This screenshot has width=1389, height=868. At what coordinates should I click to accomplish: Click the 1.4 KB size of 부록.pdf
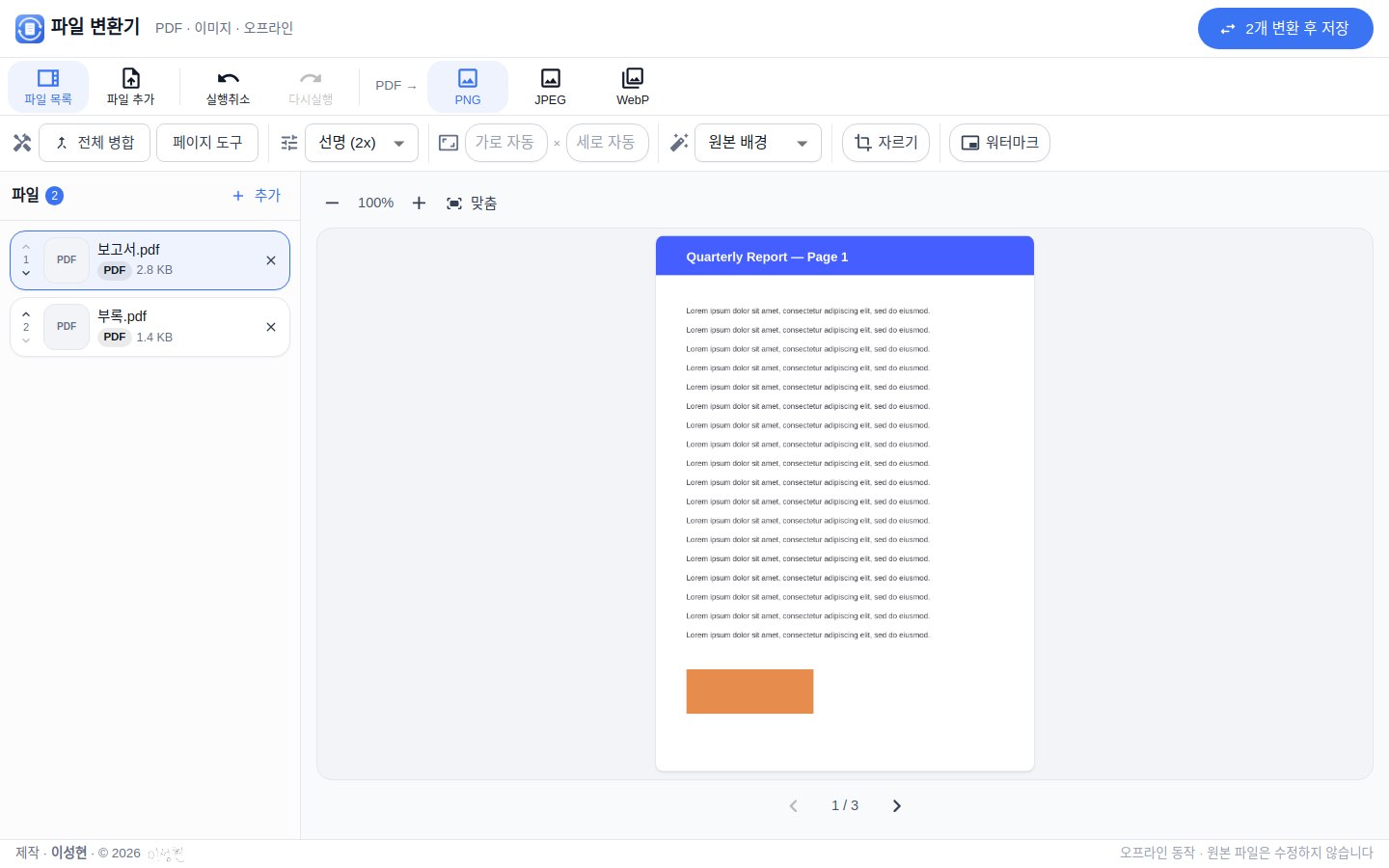[x=154, y=338]
